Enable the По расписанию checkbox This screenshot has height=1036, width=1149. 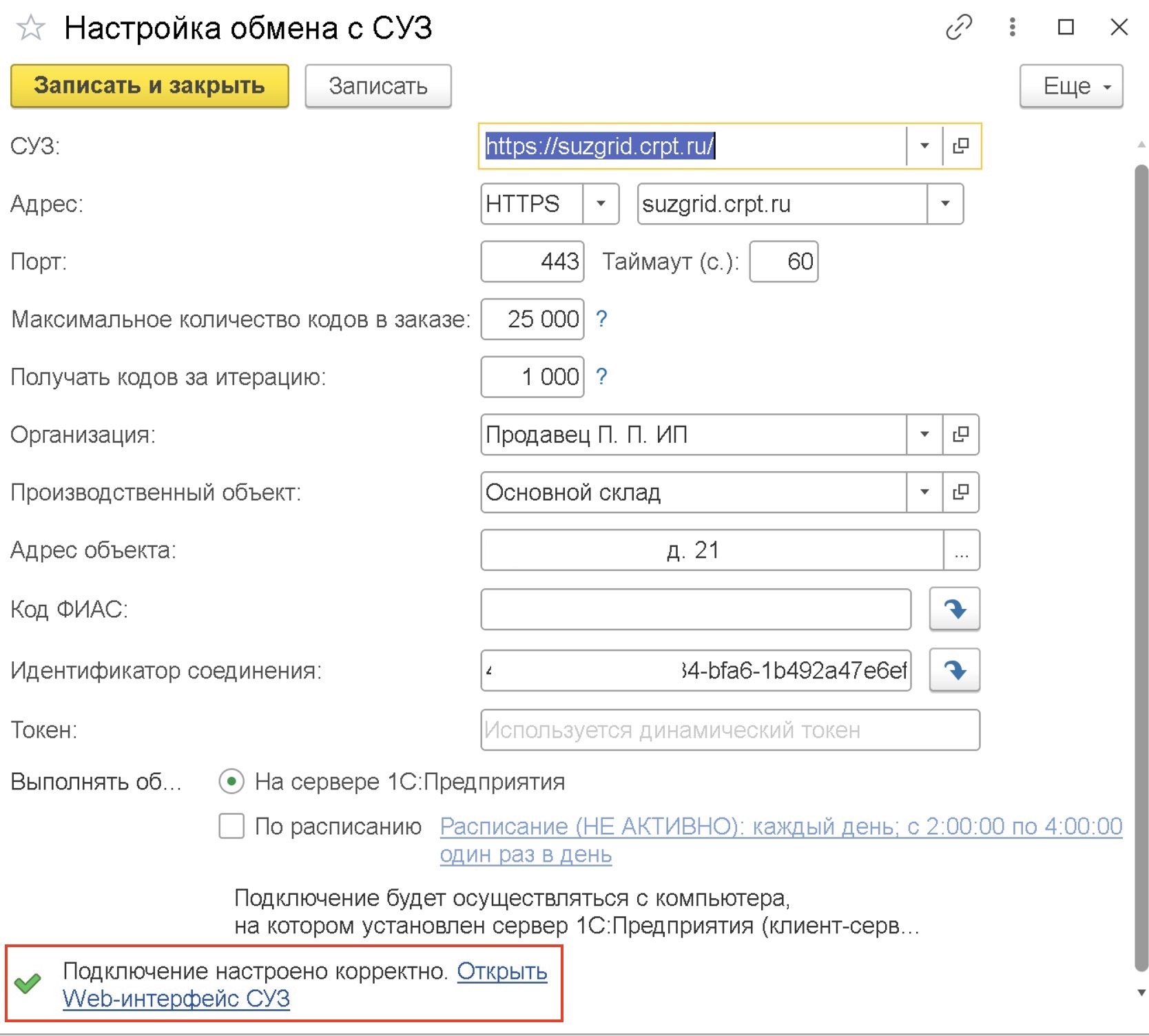pos(231,826)
